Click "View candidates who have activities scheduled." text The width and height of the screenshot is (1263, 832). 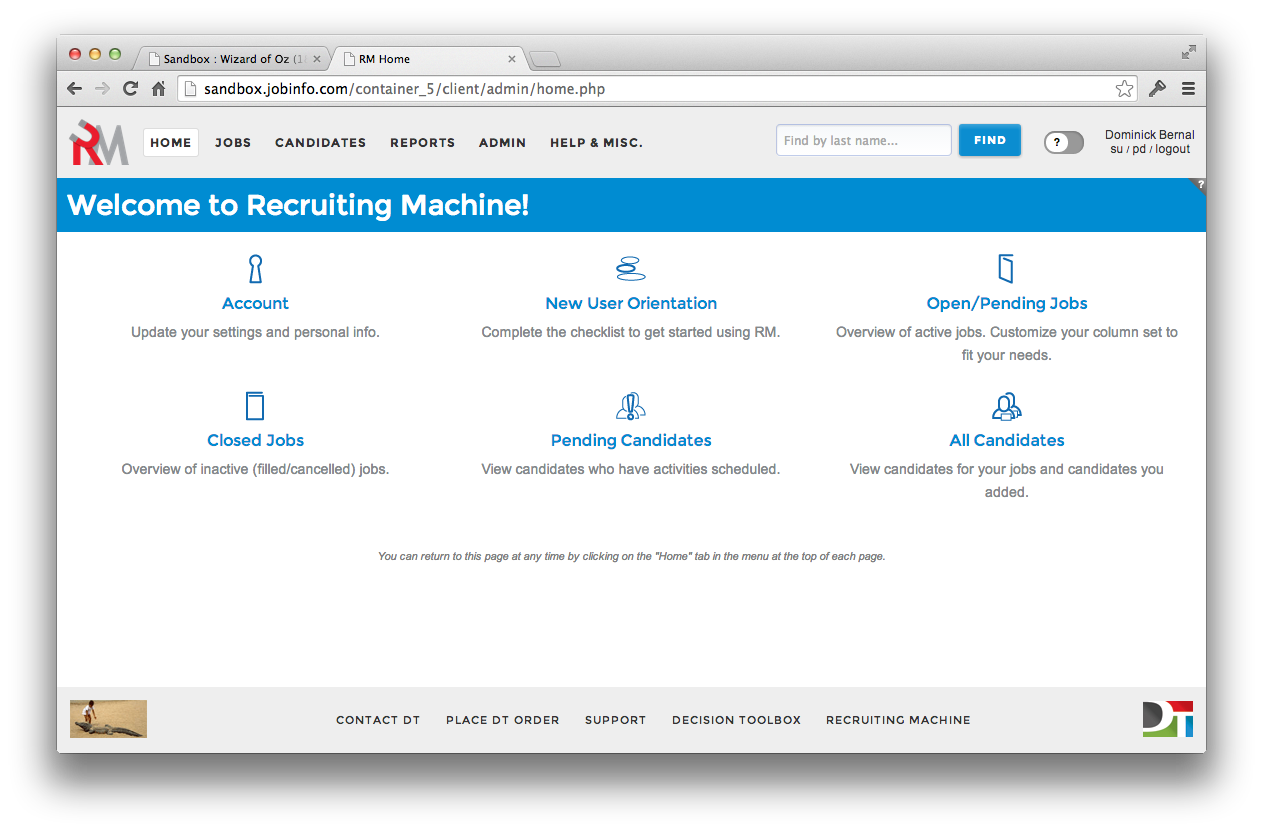pos(631,469)
